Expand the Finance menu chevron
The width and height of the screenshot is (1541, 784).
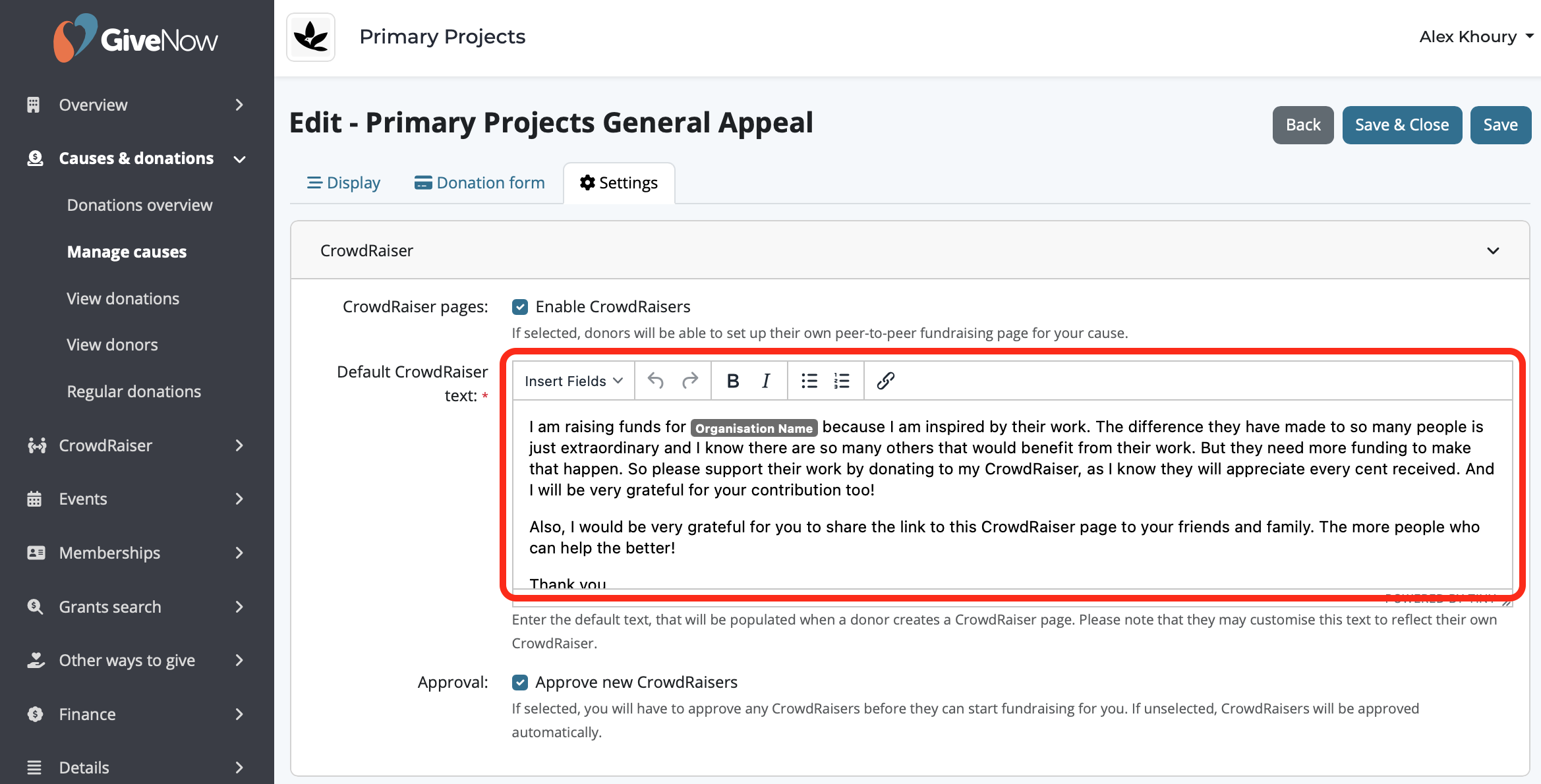239,714
